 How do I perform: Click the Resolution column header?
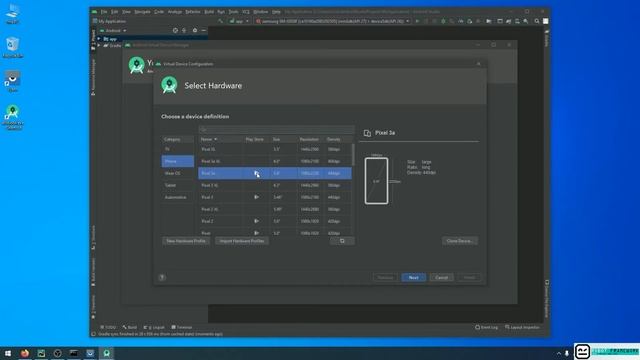310,139
